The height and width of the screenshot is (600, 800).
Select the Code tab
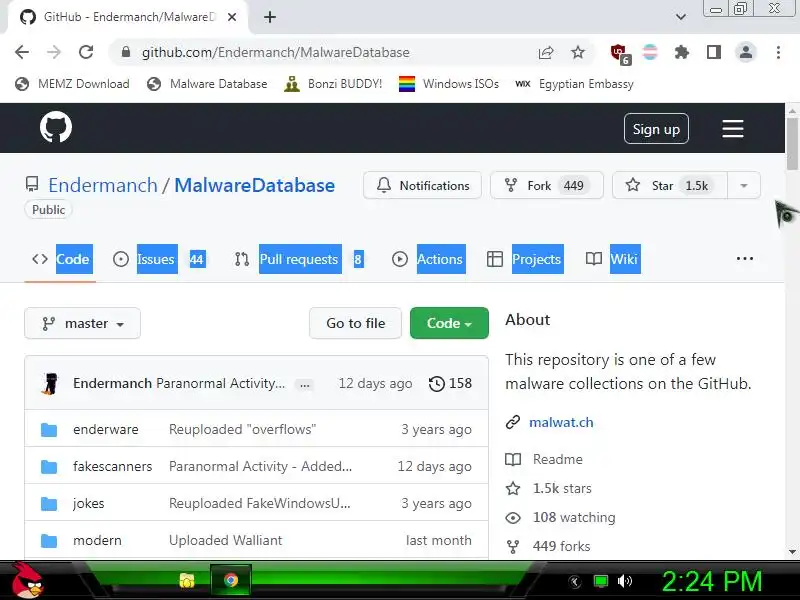coord(62,259)
